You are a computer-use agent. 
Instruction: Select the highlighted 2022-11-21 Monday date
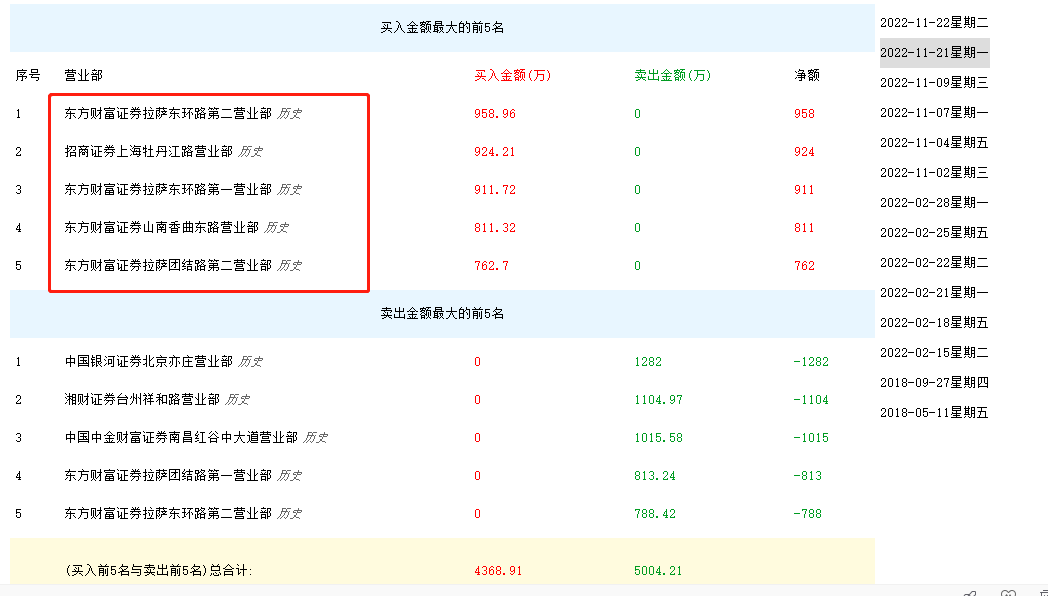click(x=934, y=53)
